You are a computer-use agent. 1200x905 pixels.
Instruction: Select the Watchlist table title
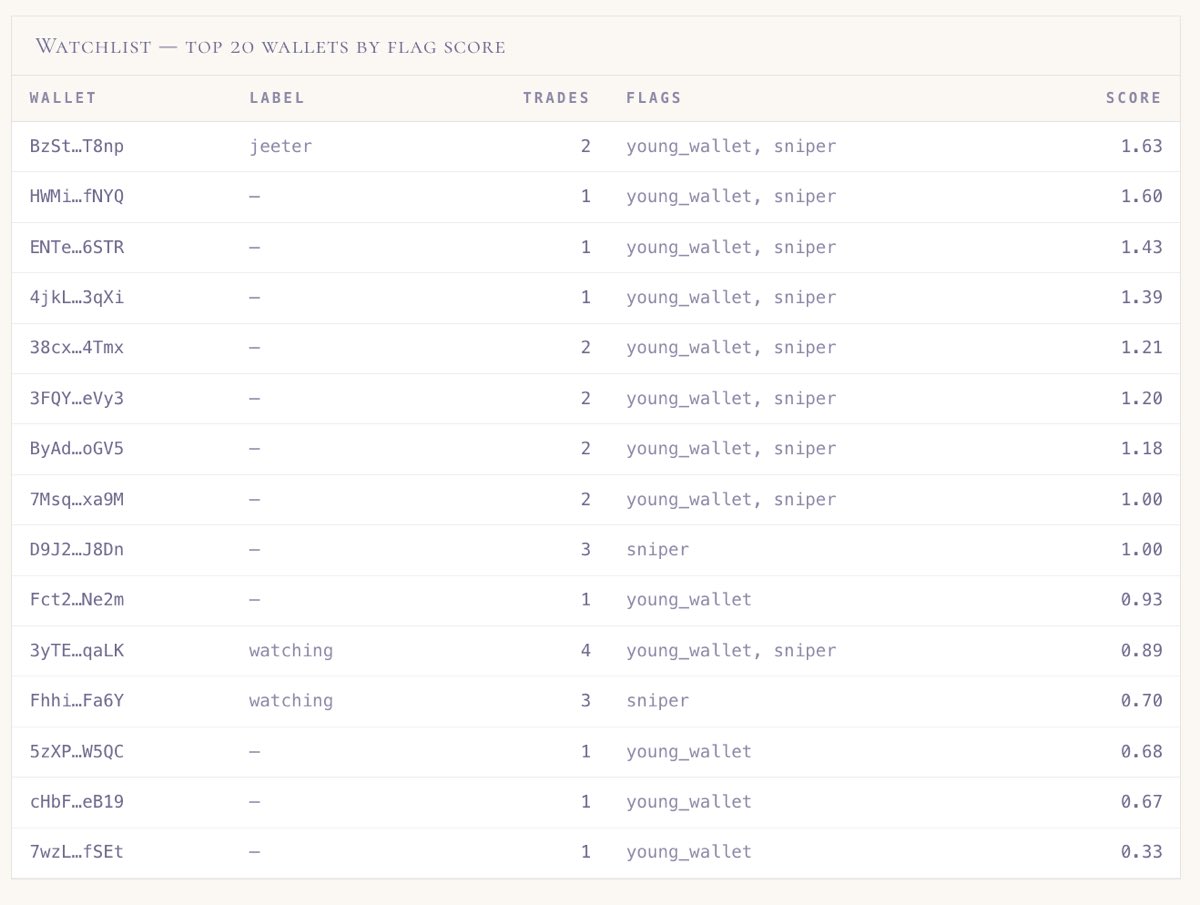coord(270,46)
